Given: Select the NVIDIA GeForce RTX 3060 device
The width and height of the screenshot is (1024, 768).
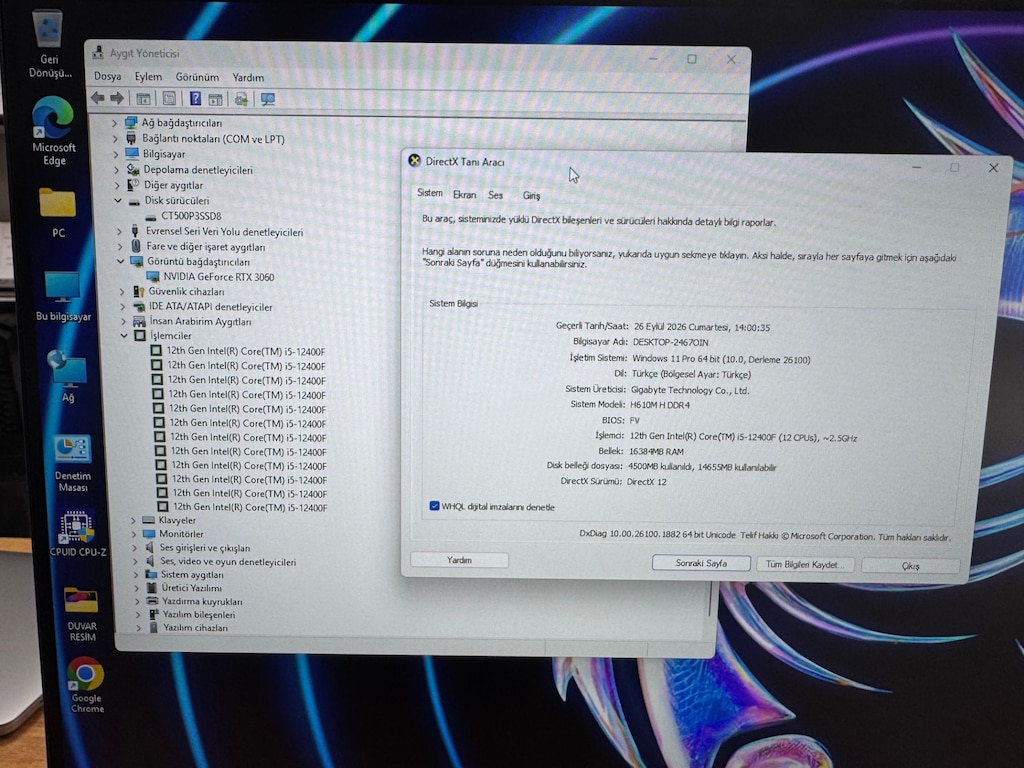Looking at the screenshot, I should (219, 277).
